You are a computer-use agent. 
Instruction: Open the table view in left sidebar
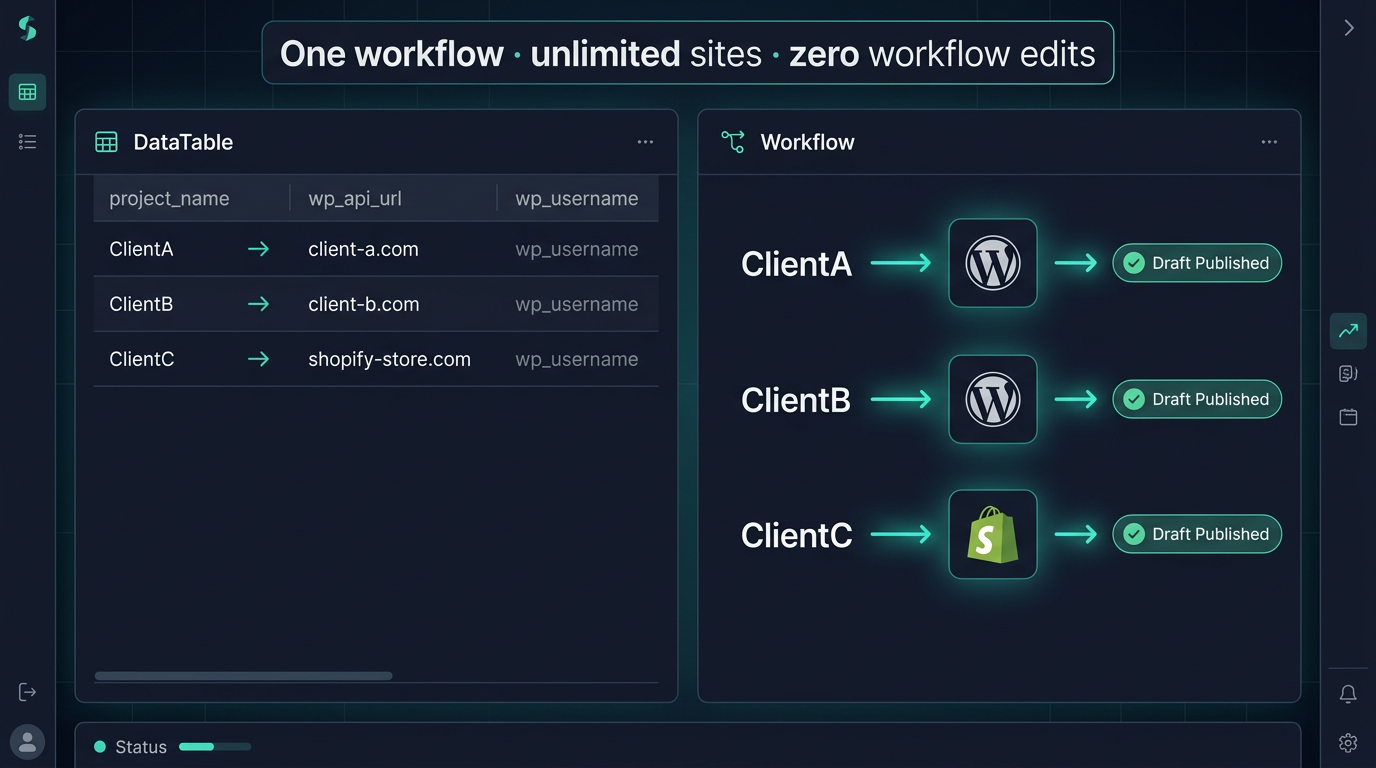[x=27, y=92]
